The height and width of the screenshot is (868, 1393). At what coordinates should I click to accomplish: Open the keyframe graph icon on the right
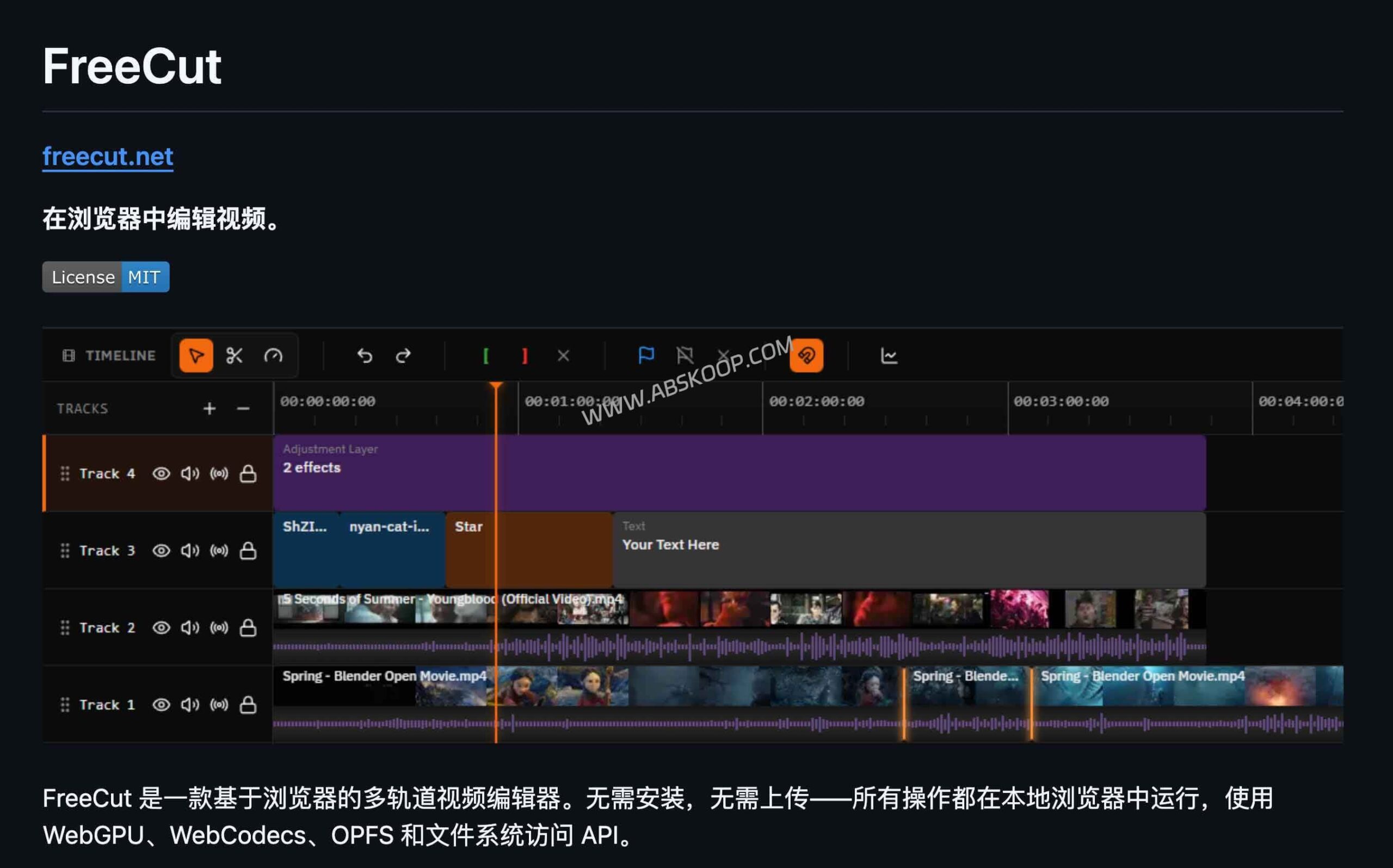click(889, 355)
